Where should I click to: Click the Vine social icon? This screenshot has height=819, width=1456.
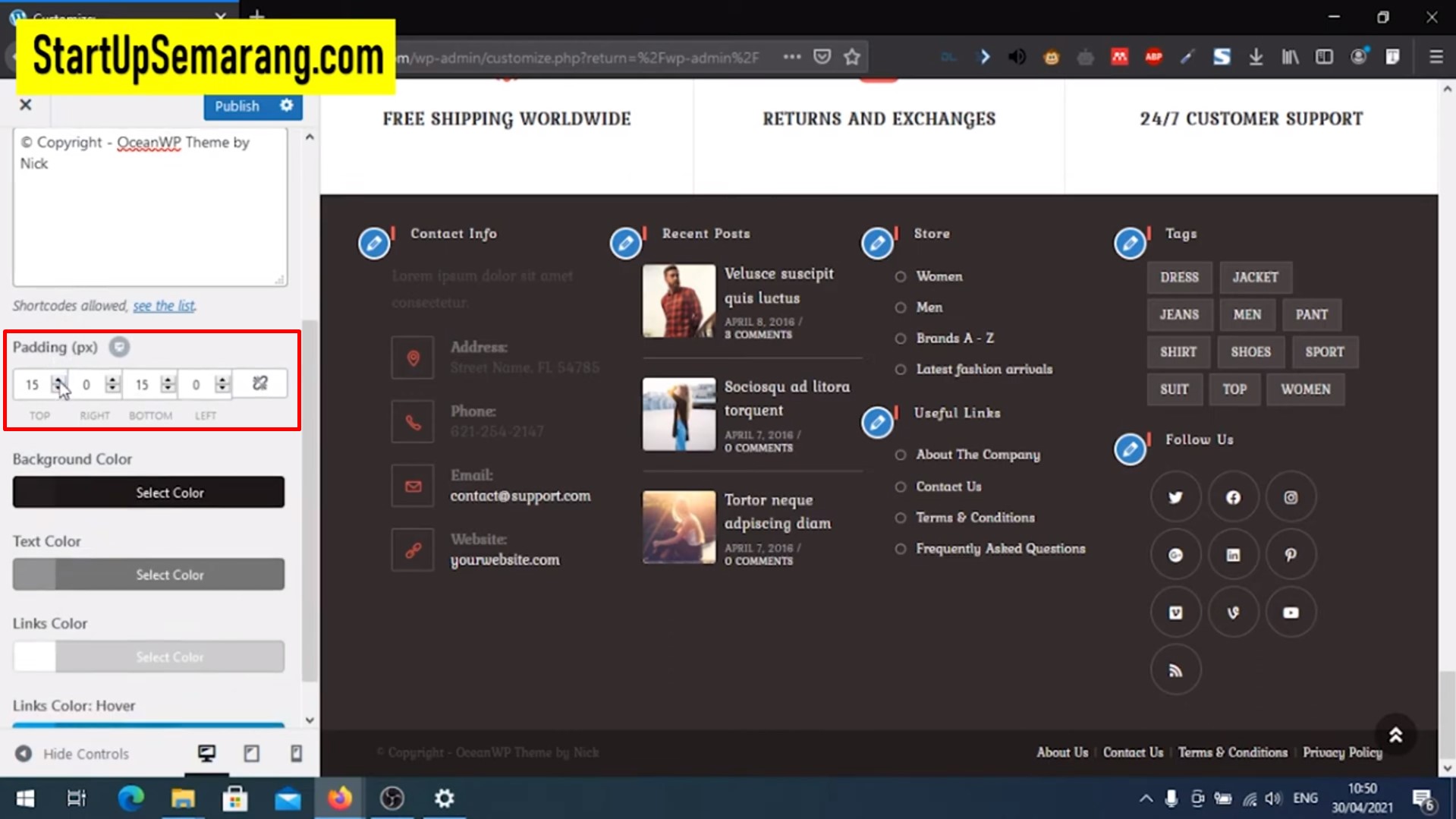click(1233, 613)
